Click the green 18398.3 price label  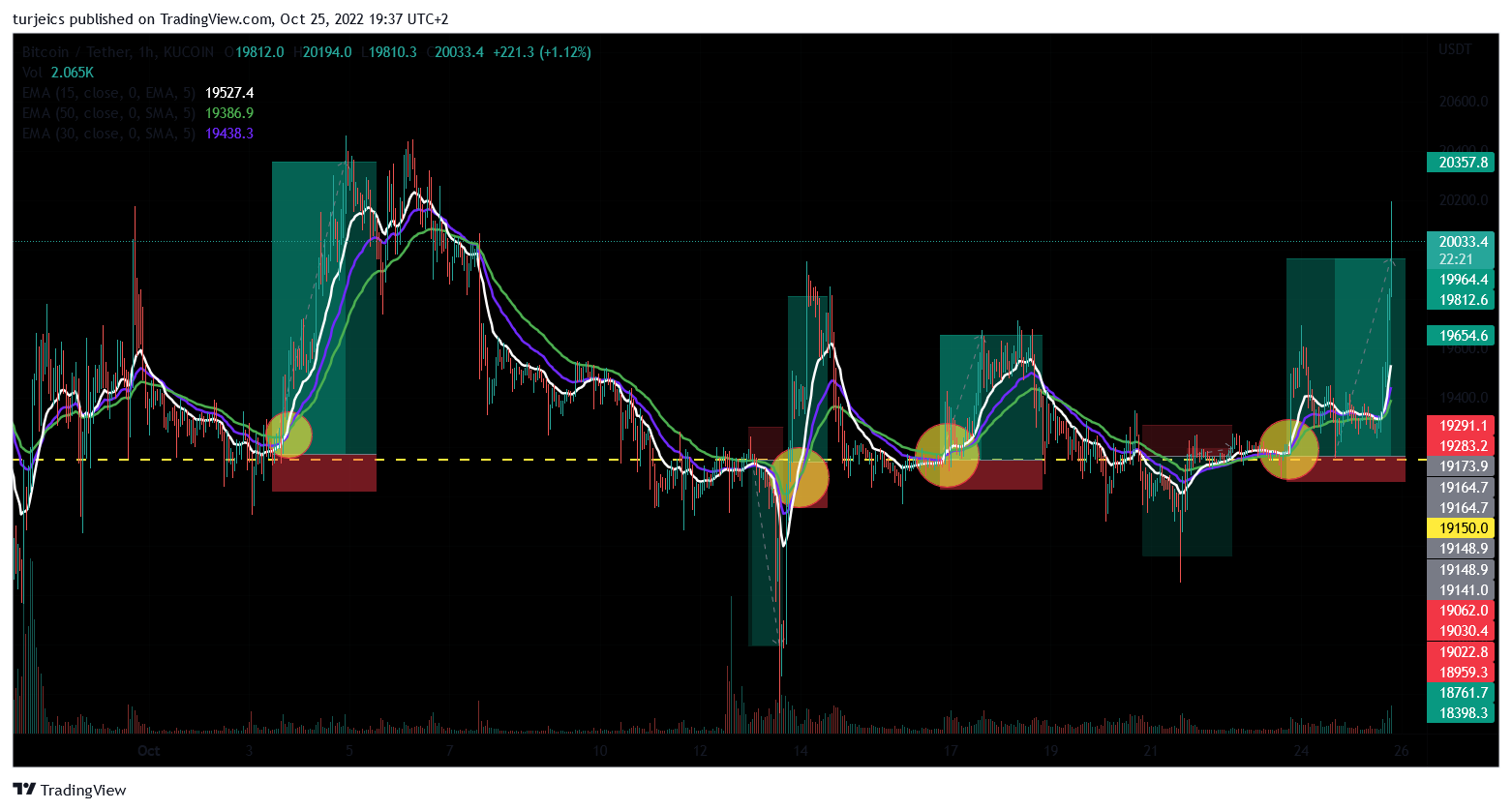coord(1461,713)
